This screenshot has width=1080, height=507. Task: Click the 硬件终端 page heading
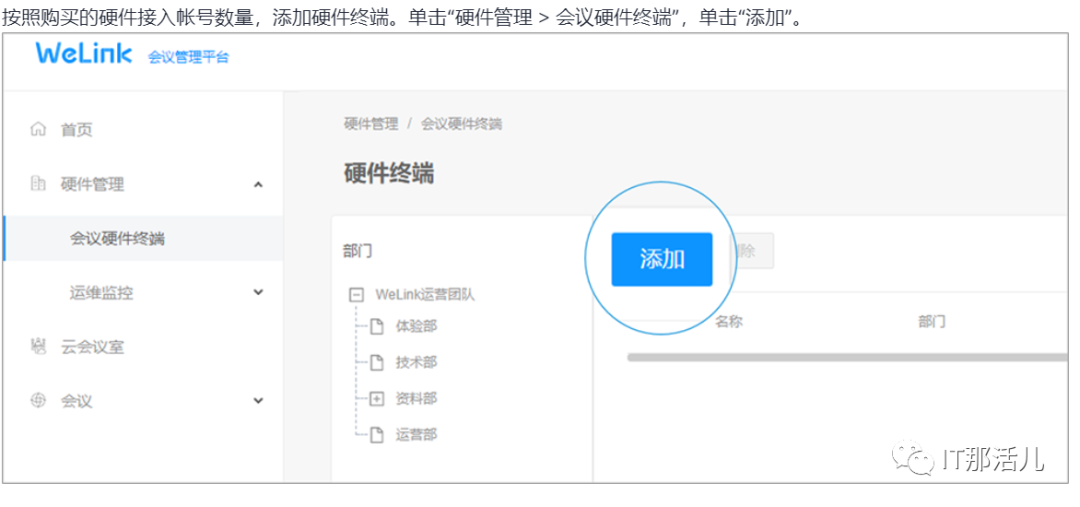coord(389,174)
